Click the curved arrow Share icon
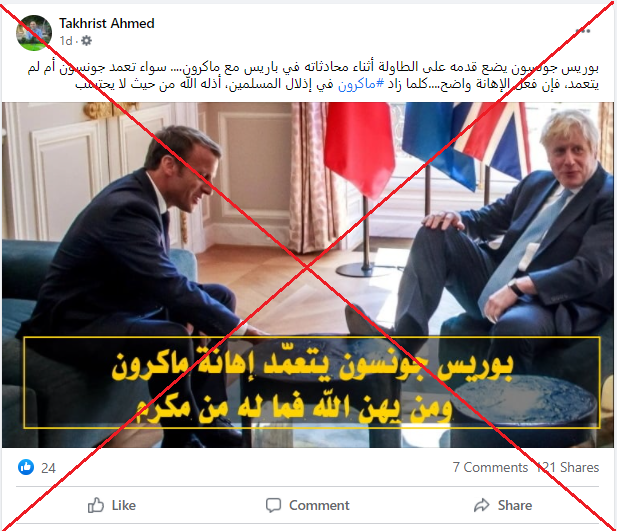 point(482,505)
